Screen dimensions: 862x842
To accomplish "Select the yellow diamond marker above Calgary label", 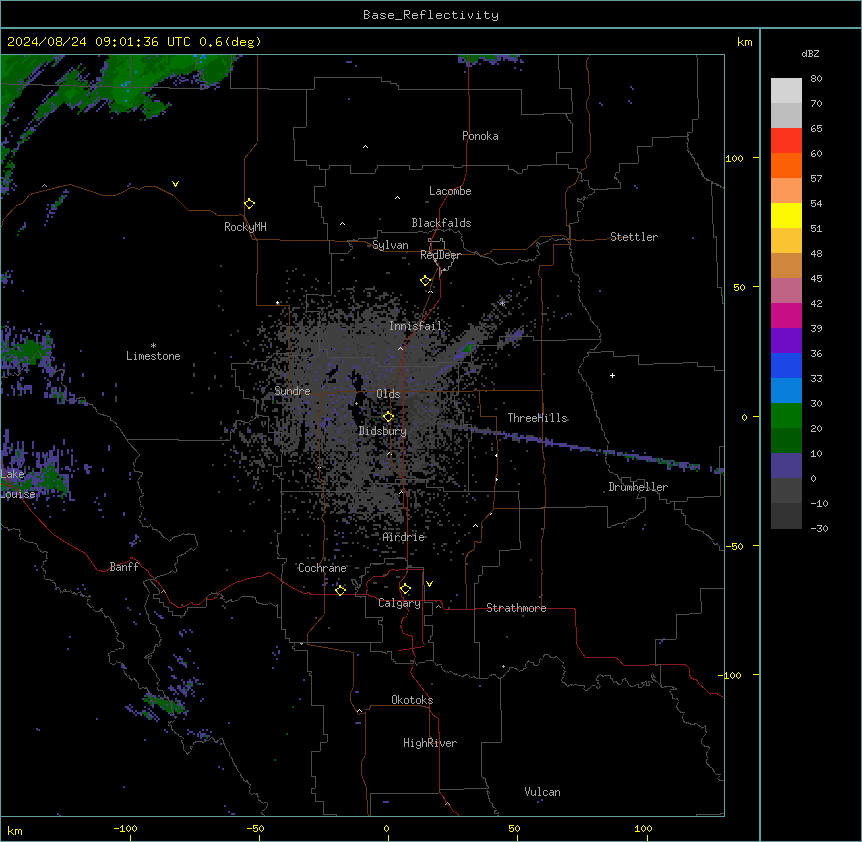I will [x=405, y=589].
